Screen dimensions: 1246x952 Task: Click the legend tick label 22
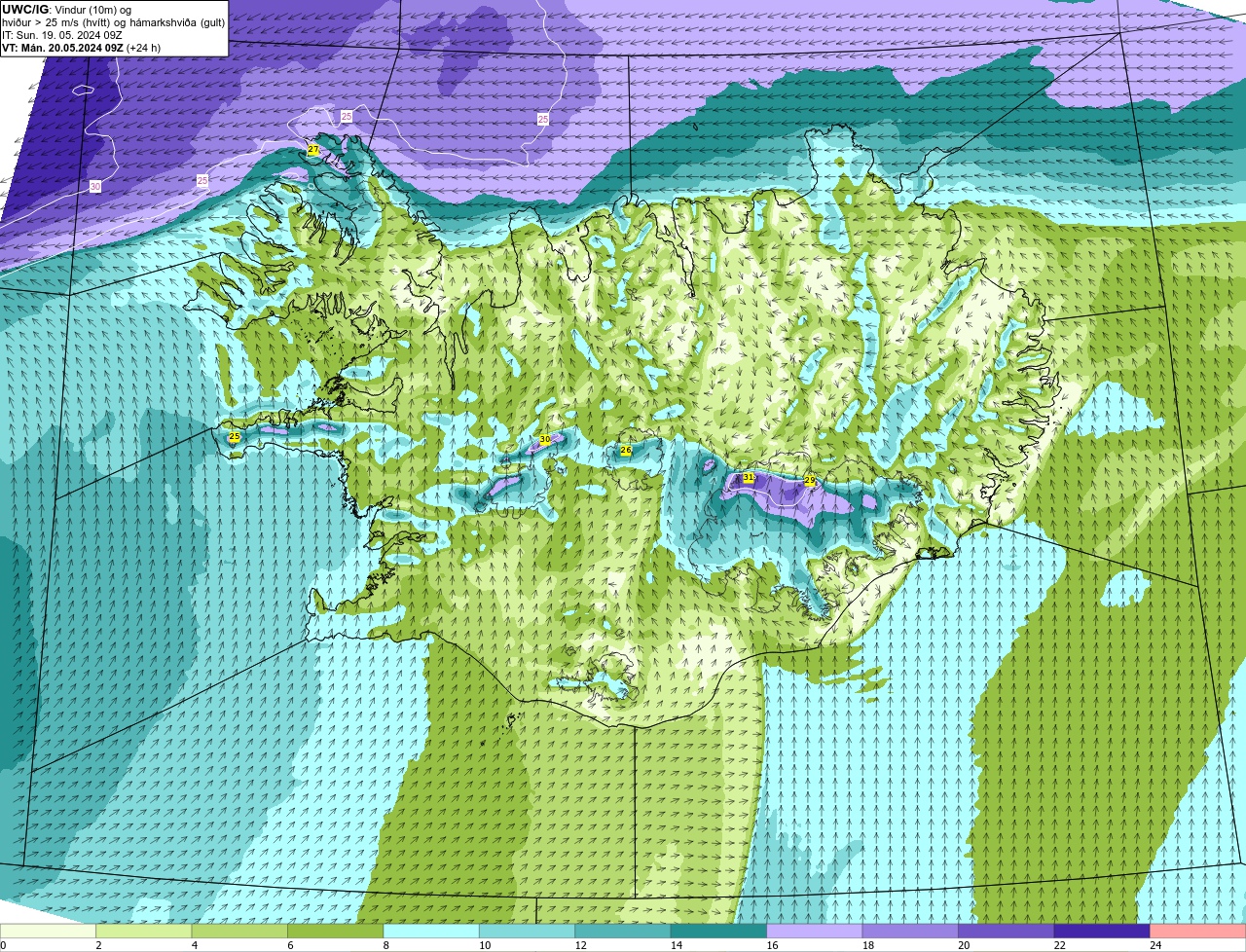(1060, 945)
